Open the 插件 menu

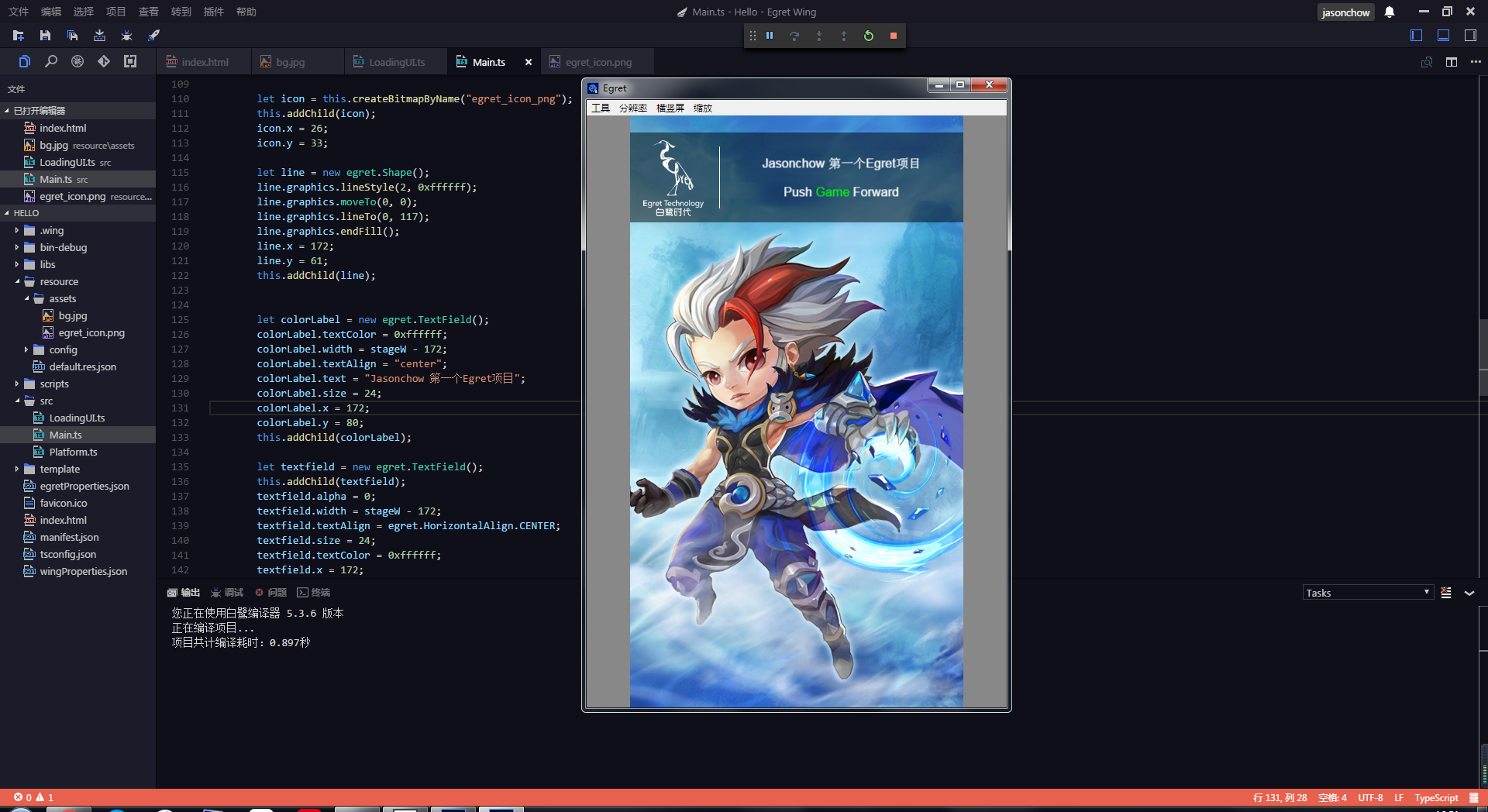click(x=214, y=12)
